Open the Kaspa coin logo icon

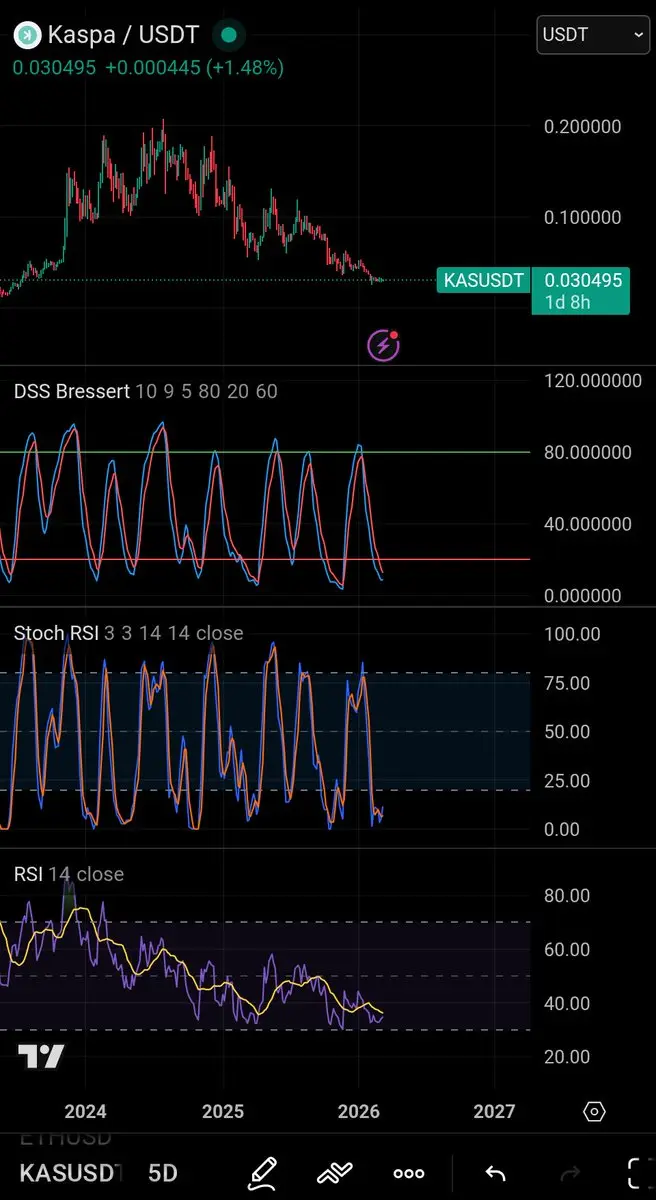tap(27, 35)
